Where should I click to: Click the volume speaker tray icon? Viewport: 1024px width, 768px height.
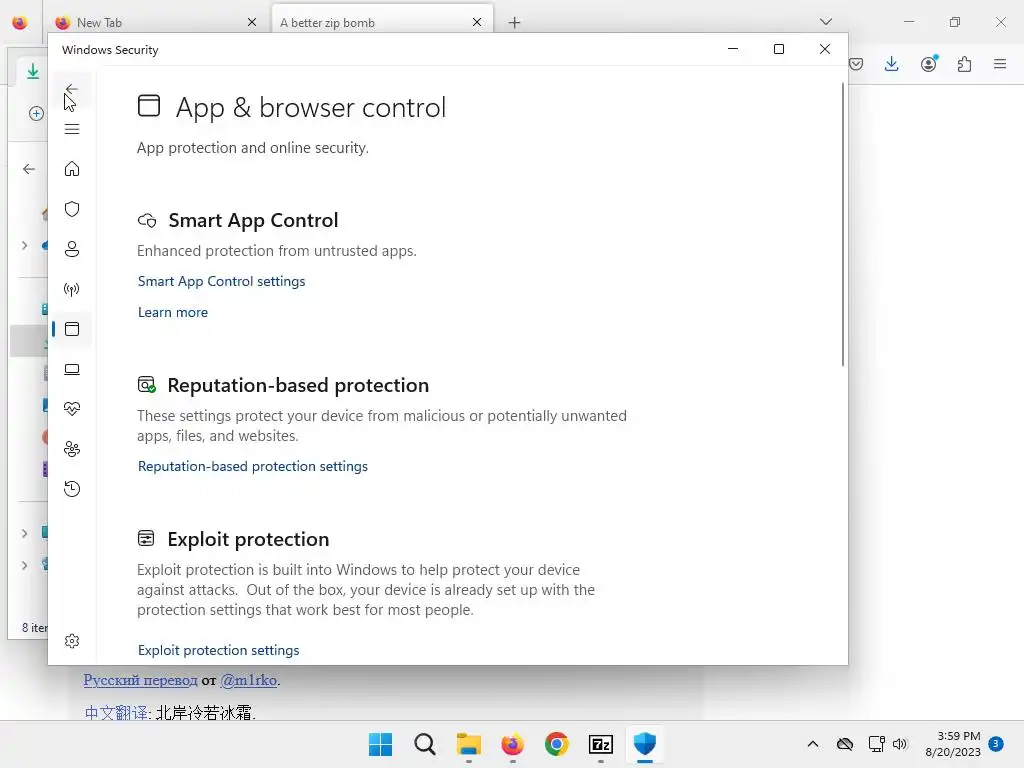coord(900,744)
